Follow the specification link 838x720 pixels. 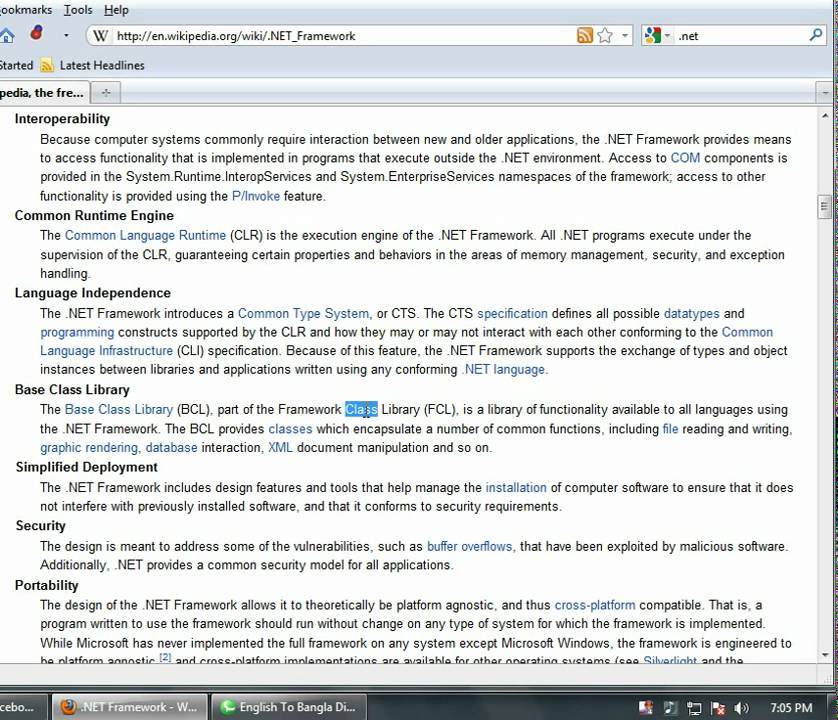[x=513, y=313]
